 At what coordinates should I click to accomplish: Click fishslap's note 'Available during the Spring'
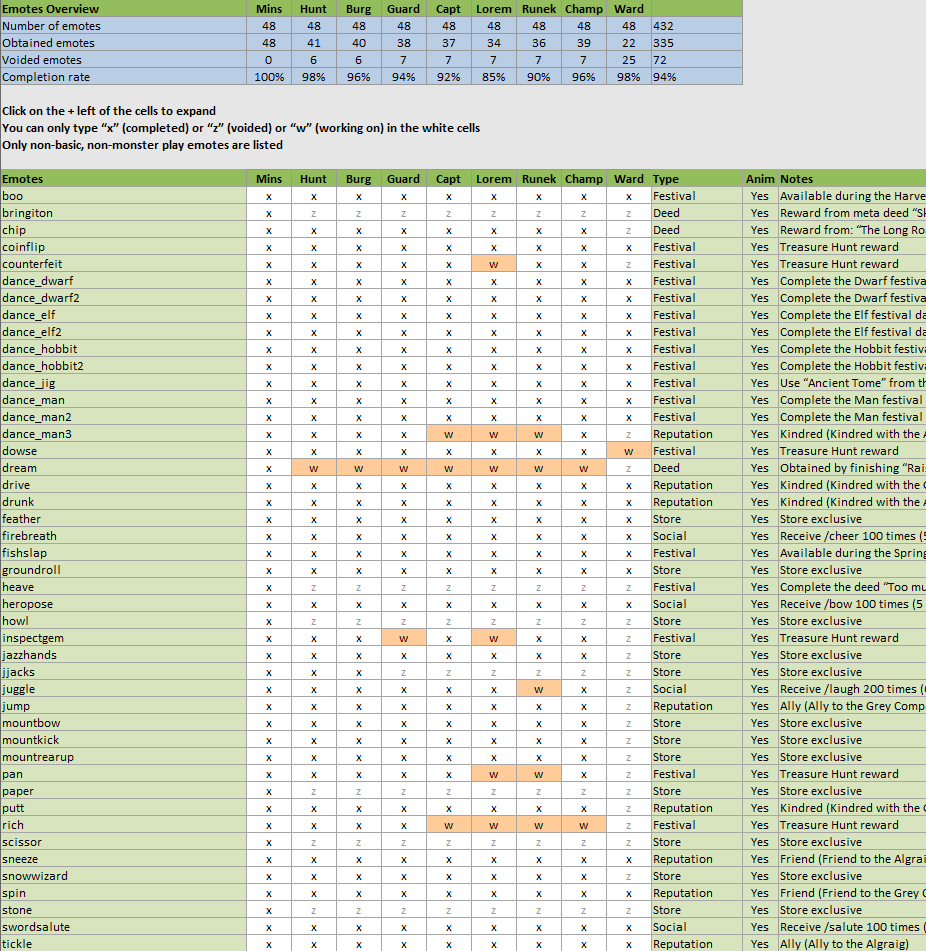pyautogui.click(x=852, y=553)
